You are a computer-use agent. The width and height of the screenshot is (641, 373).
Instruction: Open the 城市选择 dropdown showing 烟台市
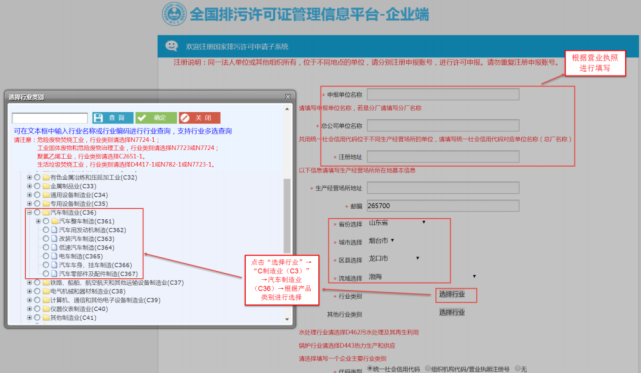coord(381,240)
